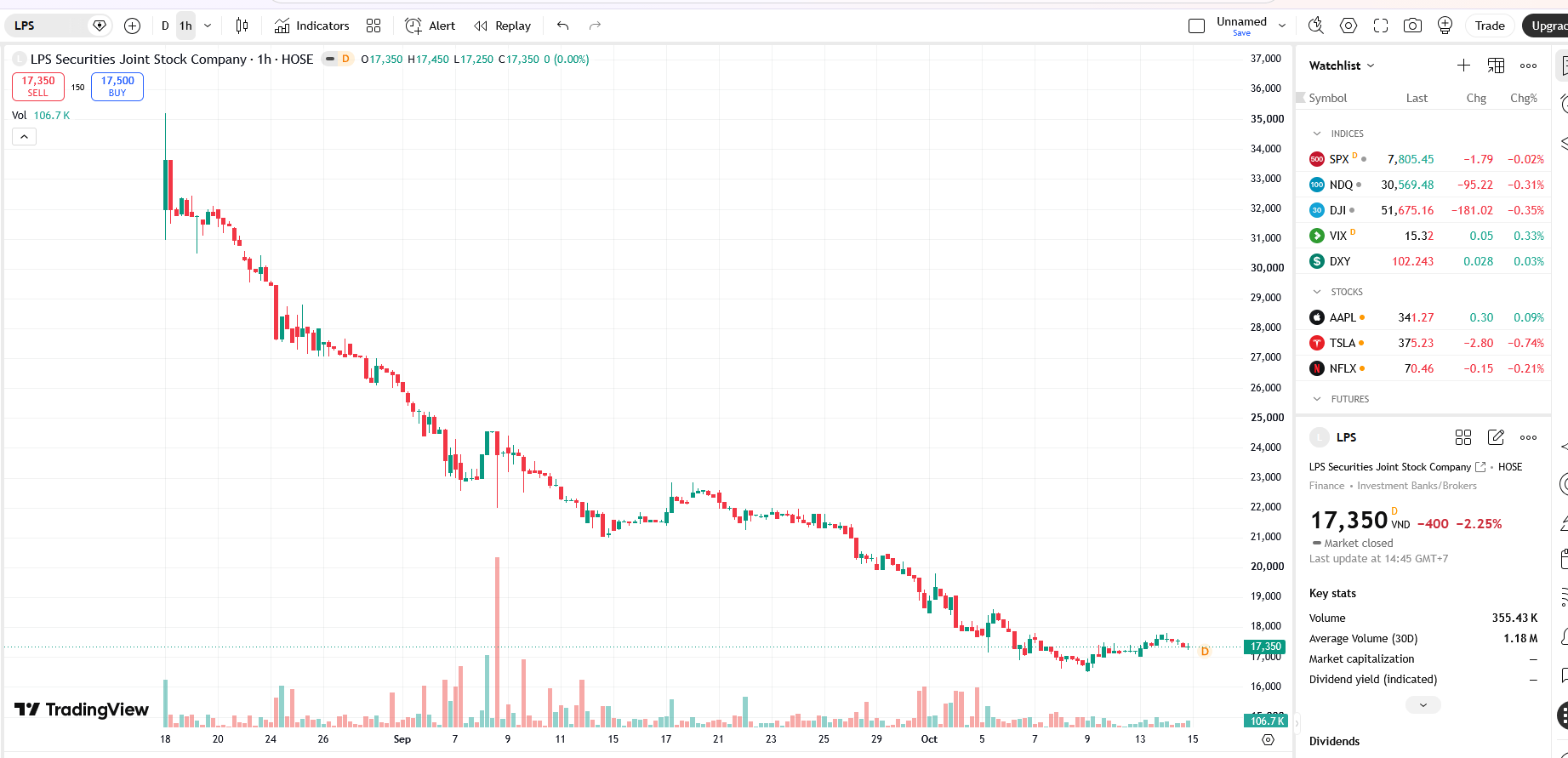Open the timeframe dropdown chevron

click(x=208, y=26)
